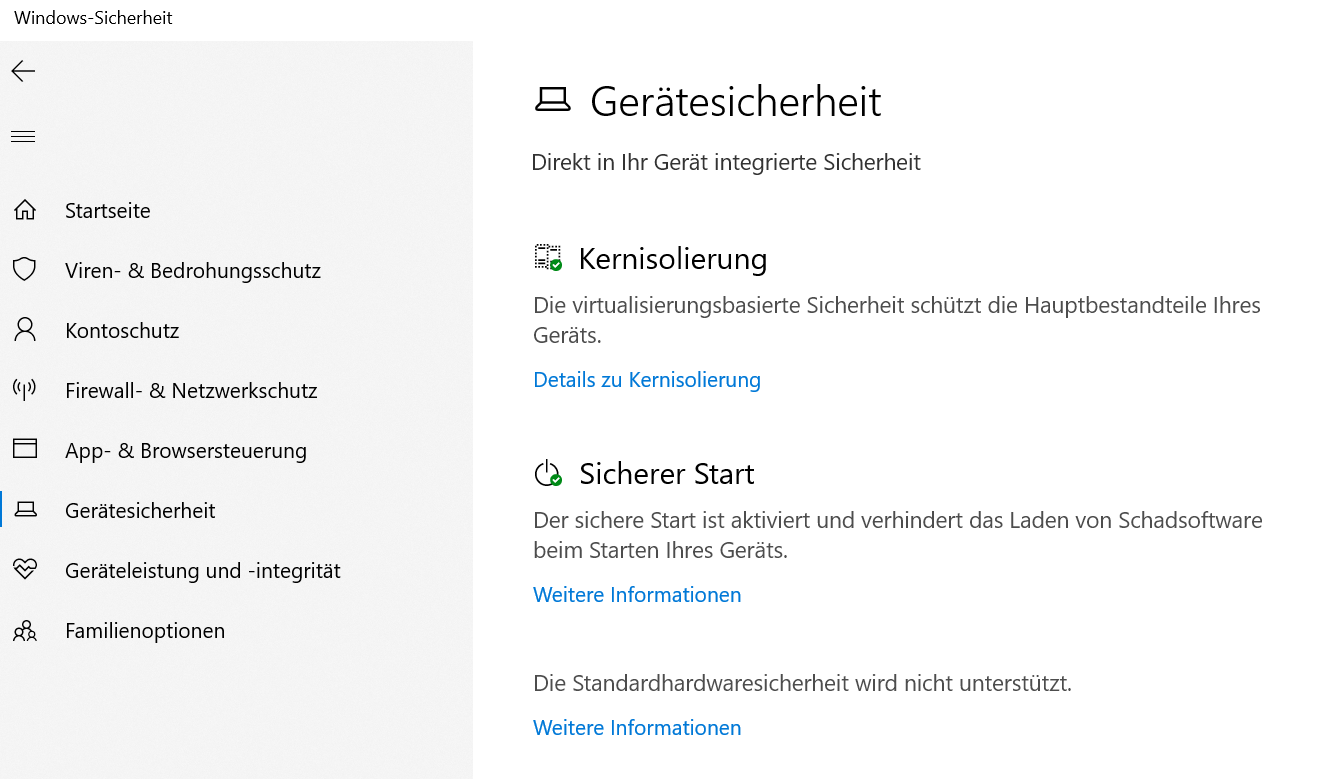This screenshot has width=1337, height=779.
Task: Click the Startseite home icon
Action: pyautogui.click(x=25, y=210)
